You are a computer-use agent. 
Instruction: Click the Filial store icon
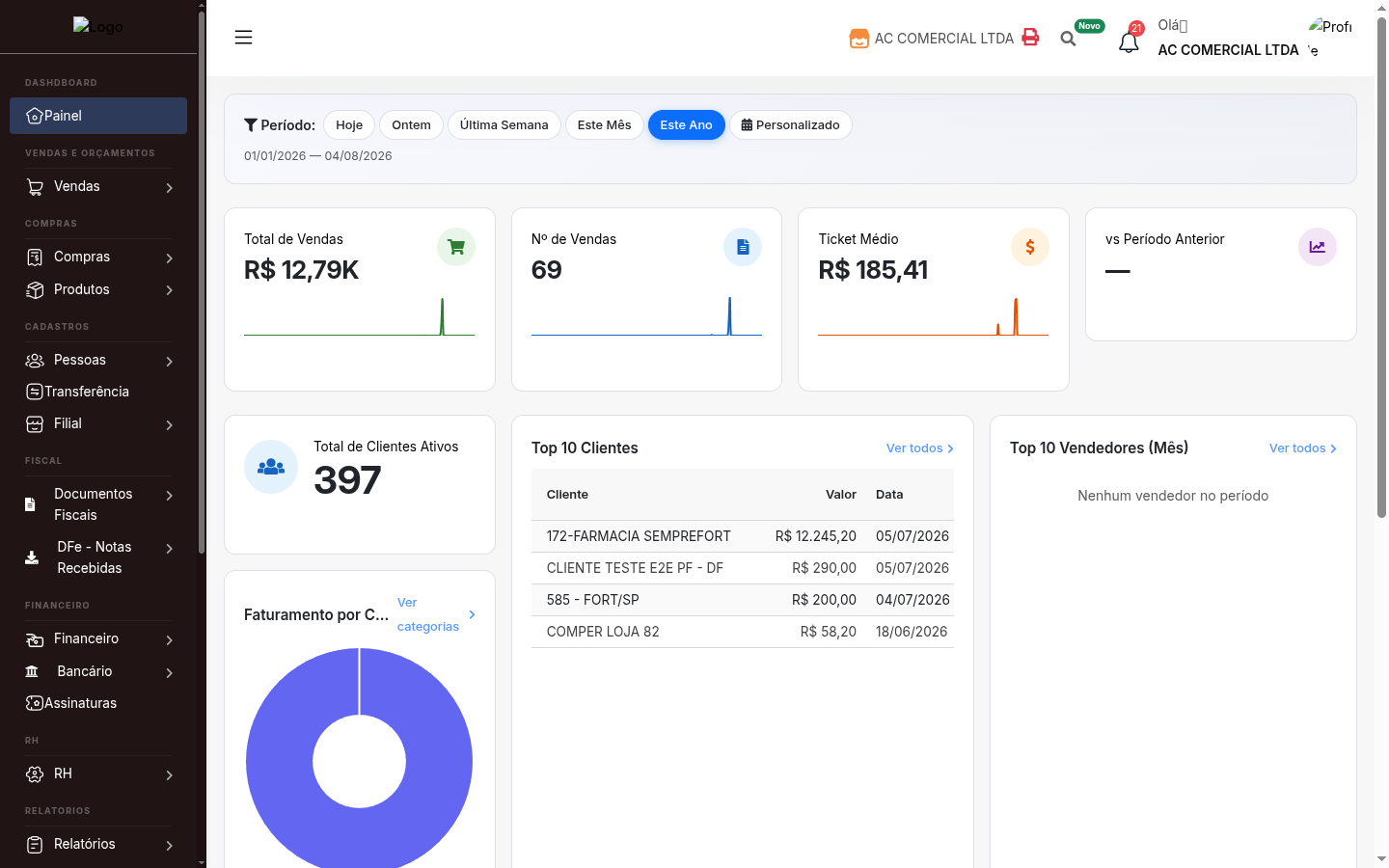(35, 423)
